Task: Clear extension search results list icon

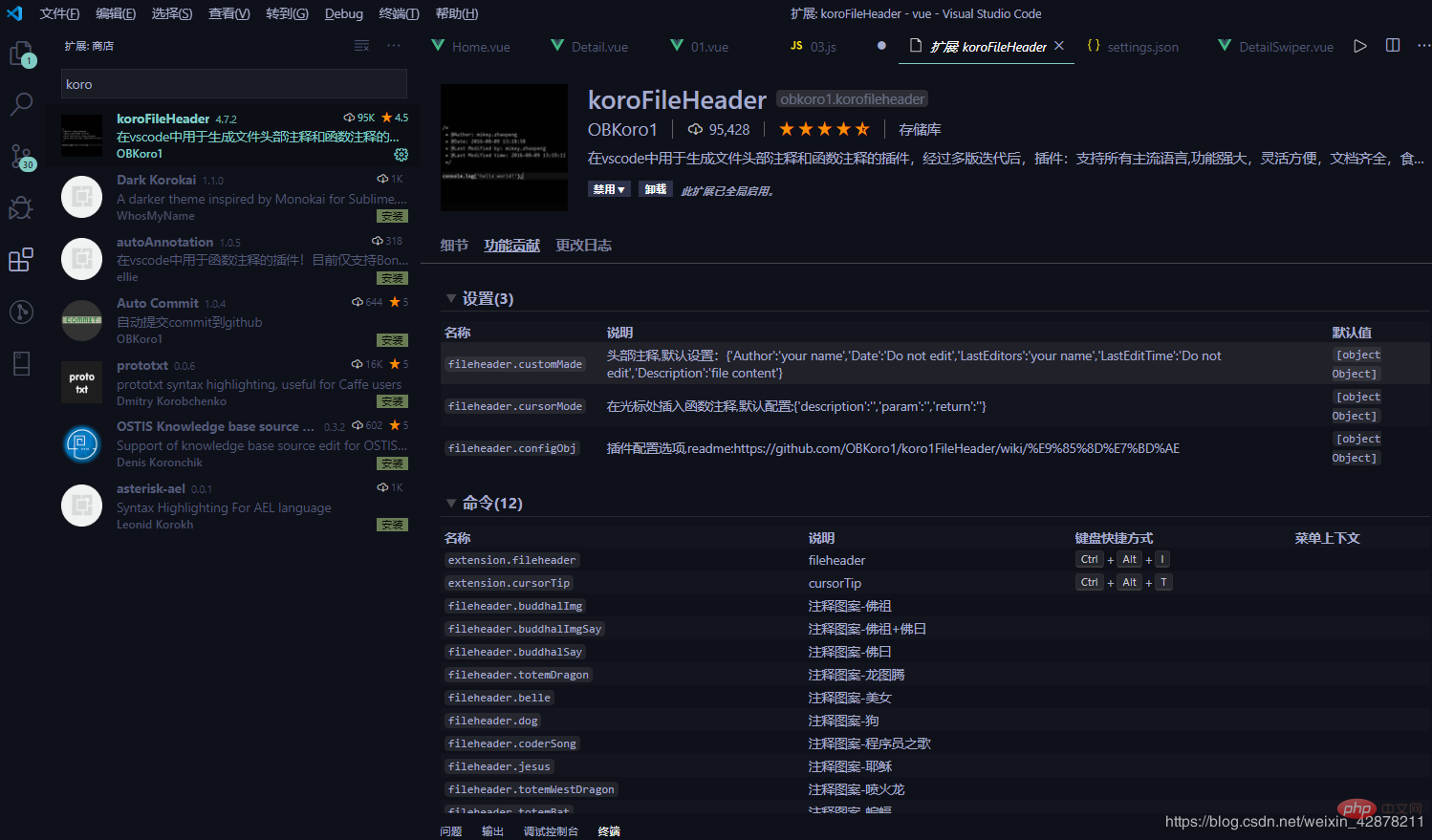Action: pyautogui.click(x=361, y=46)
